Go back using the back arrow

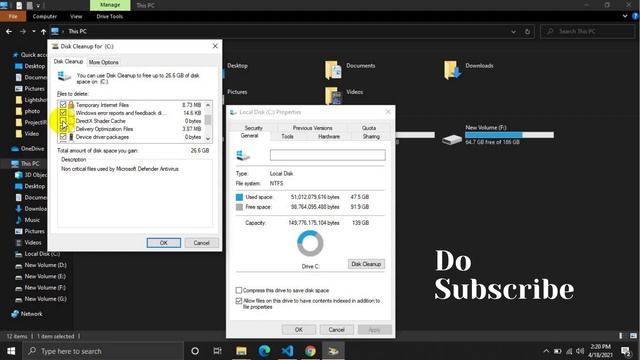[x=9, y=31]
